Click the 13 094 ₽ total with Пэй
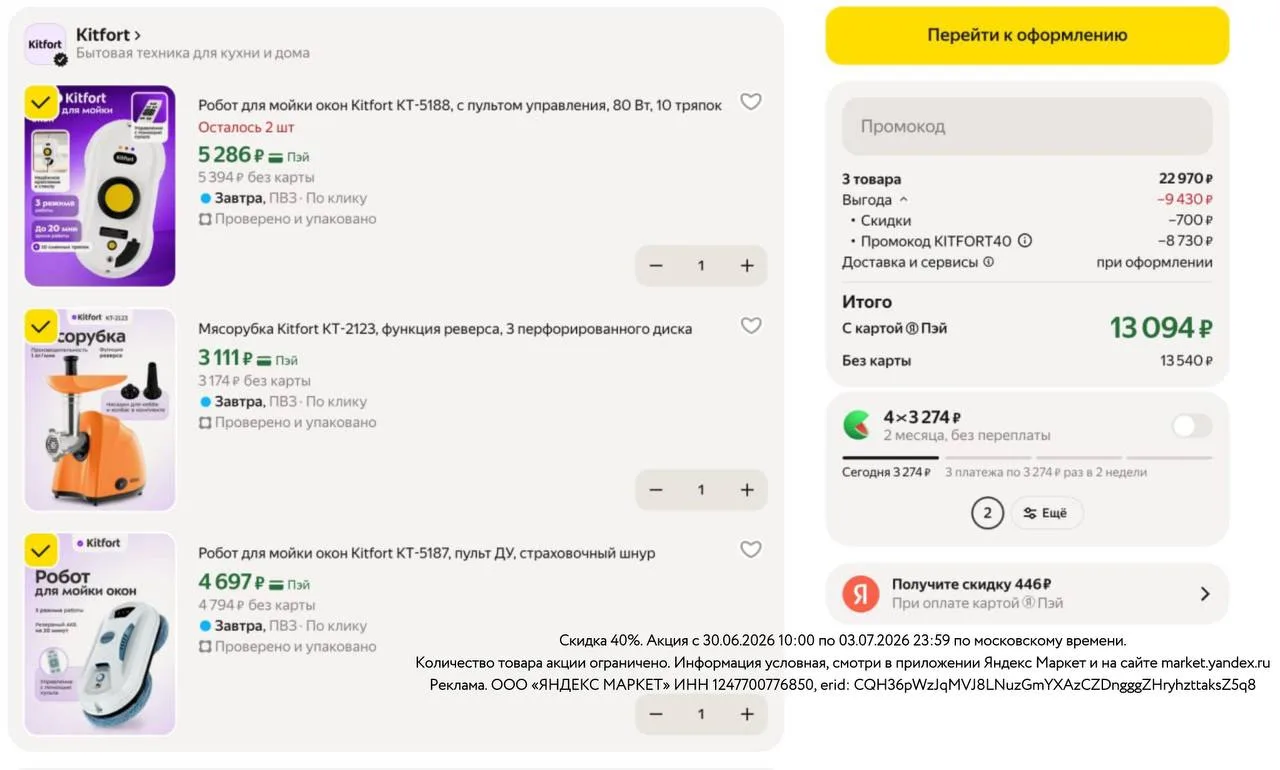Screen dimensions: 1280x770 click(x=1161, y=328)
